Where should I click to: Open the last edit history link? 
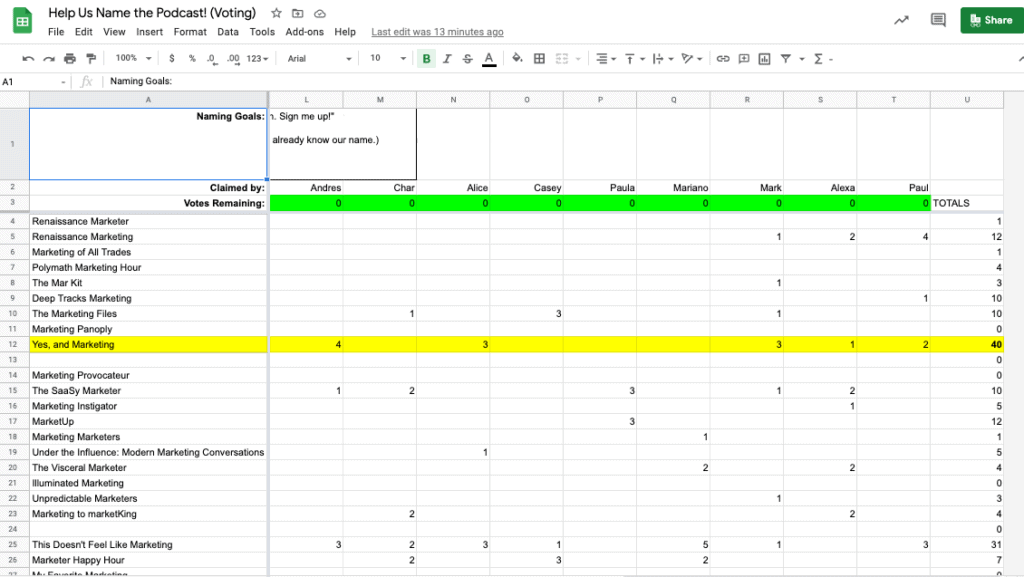(x=437, y=32)
